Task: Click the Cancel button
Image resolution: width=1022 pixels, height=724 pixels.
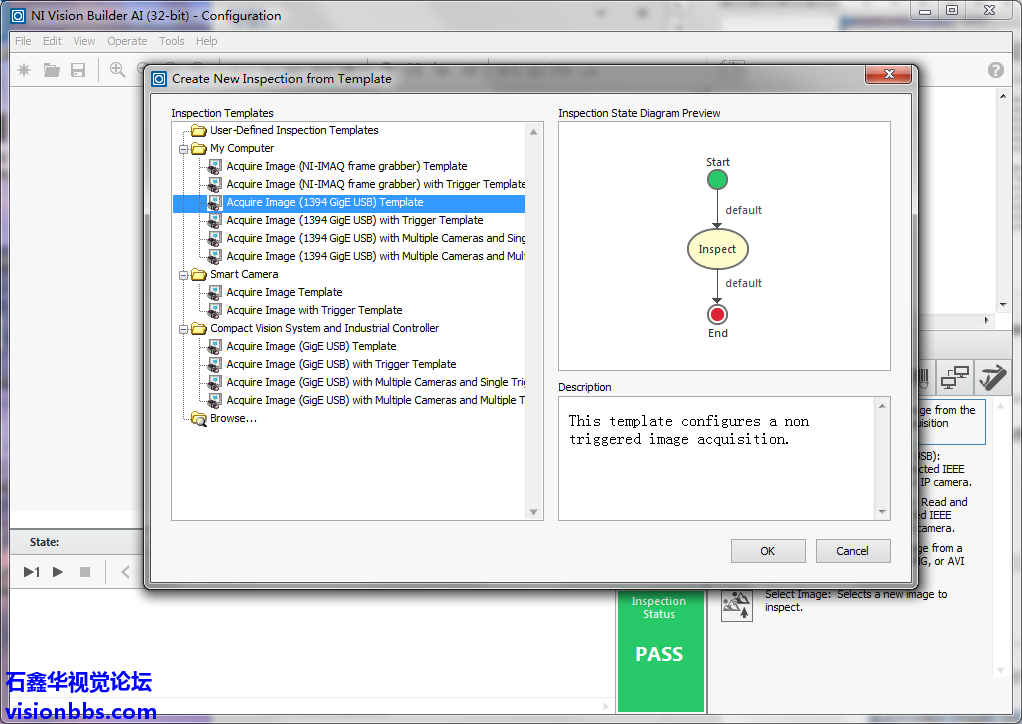Action: [x=852, y=551]
